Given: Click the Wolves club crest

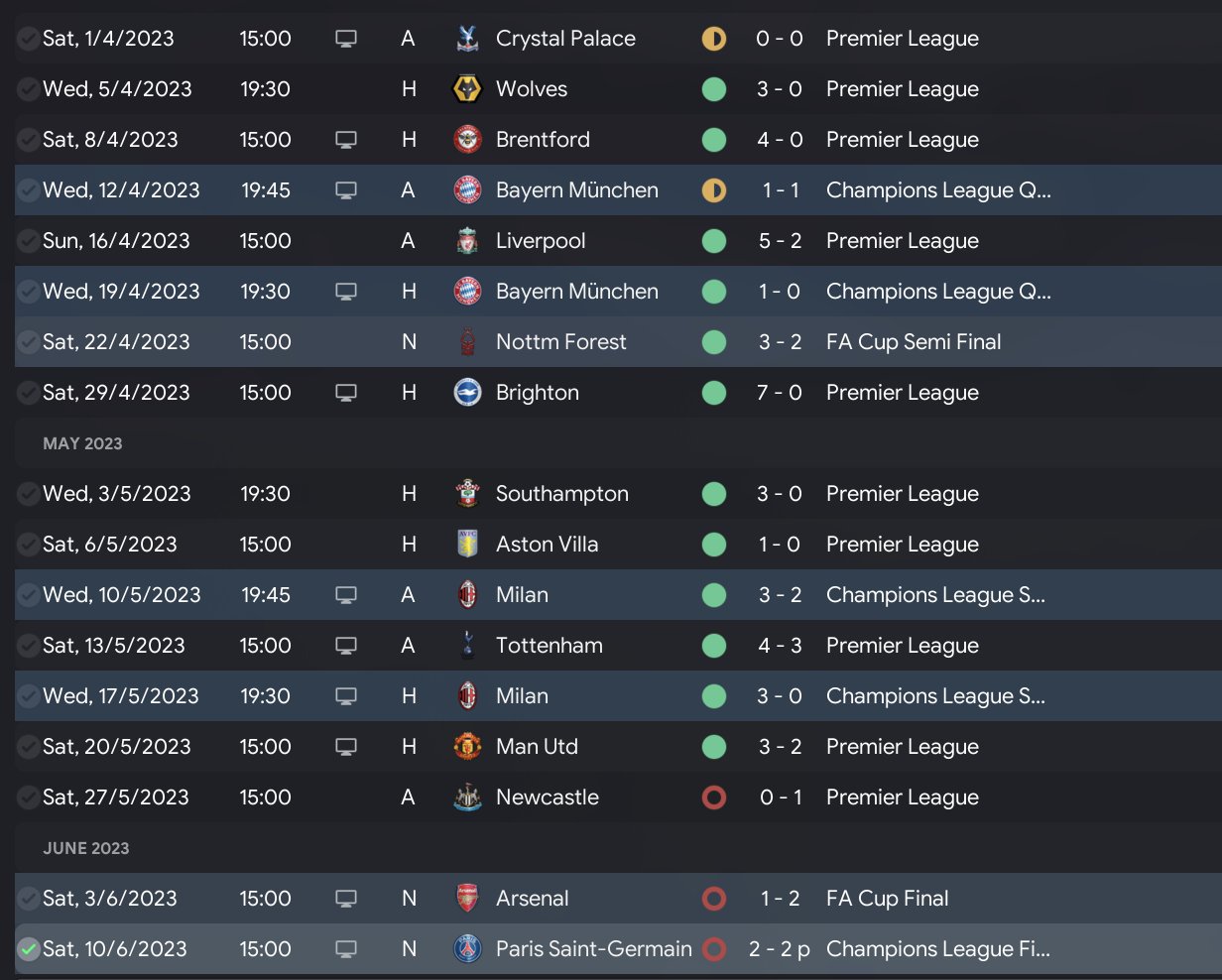Looking at the screenshot, I should [x=466, y=89].
